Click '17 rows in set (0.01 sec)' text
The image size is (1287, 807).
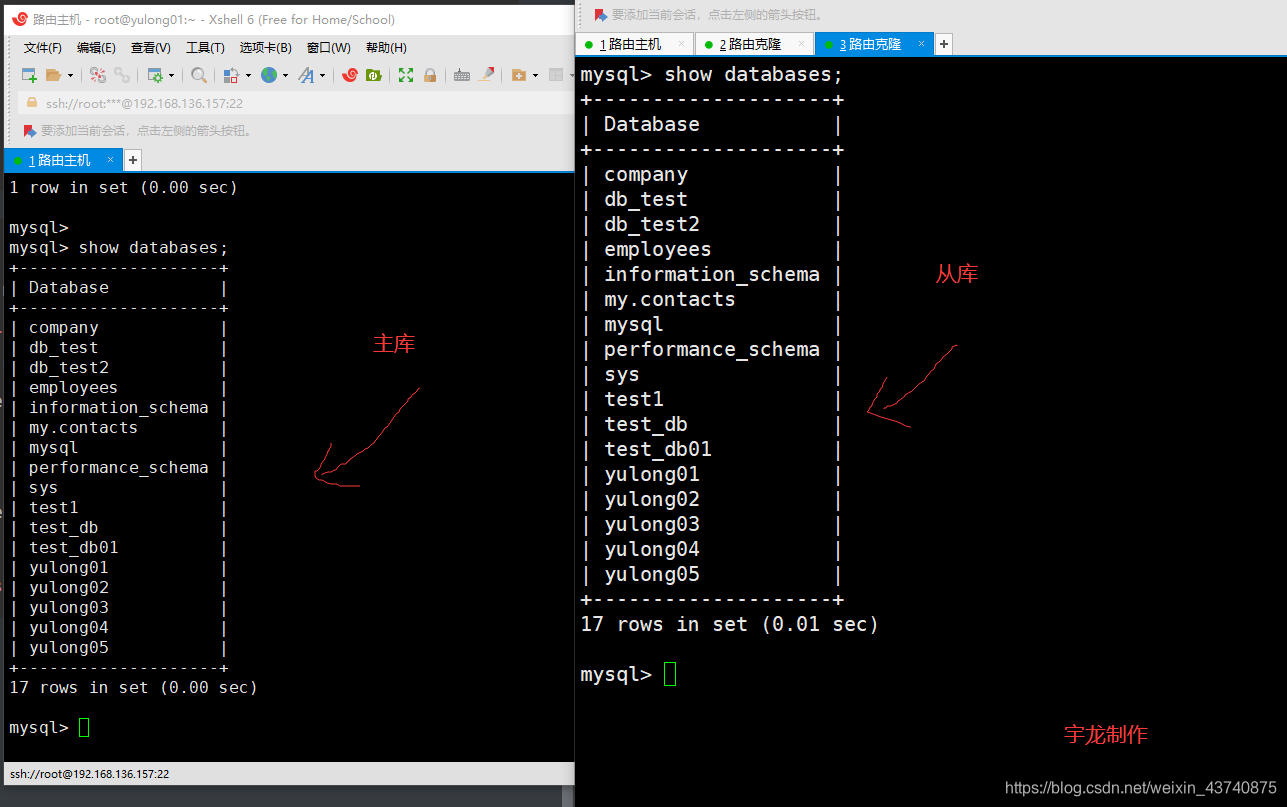(729, 624)
